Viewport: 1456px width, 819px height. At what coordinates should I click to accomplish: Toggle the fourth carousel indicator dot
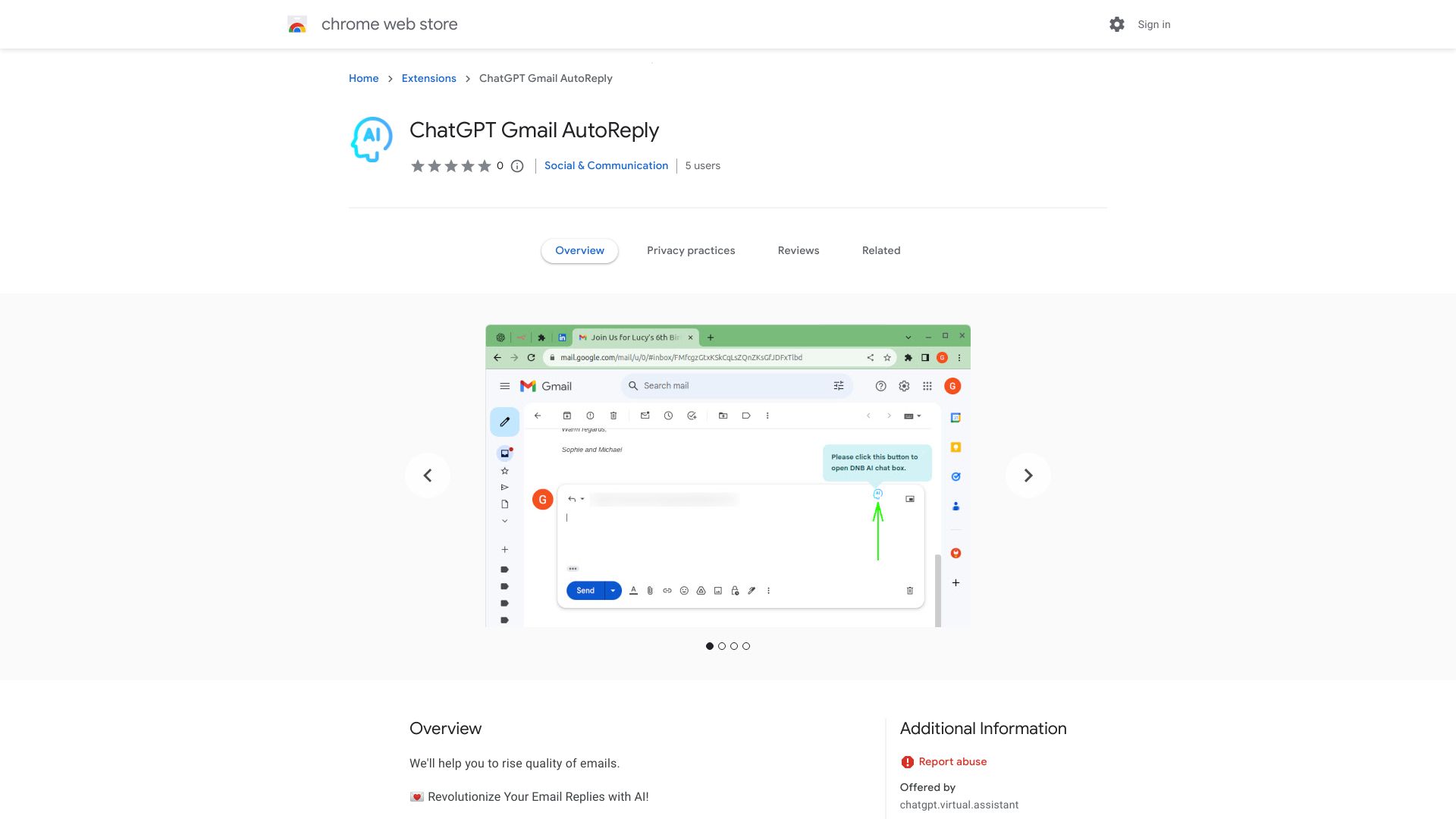tap(747, 646)
